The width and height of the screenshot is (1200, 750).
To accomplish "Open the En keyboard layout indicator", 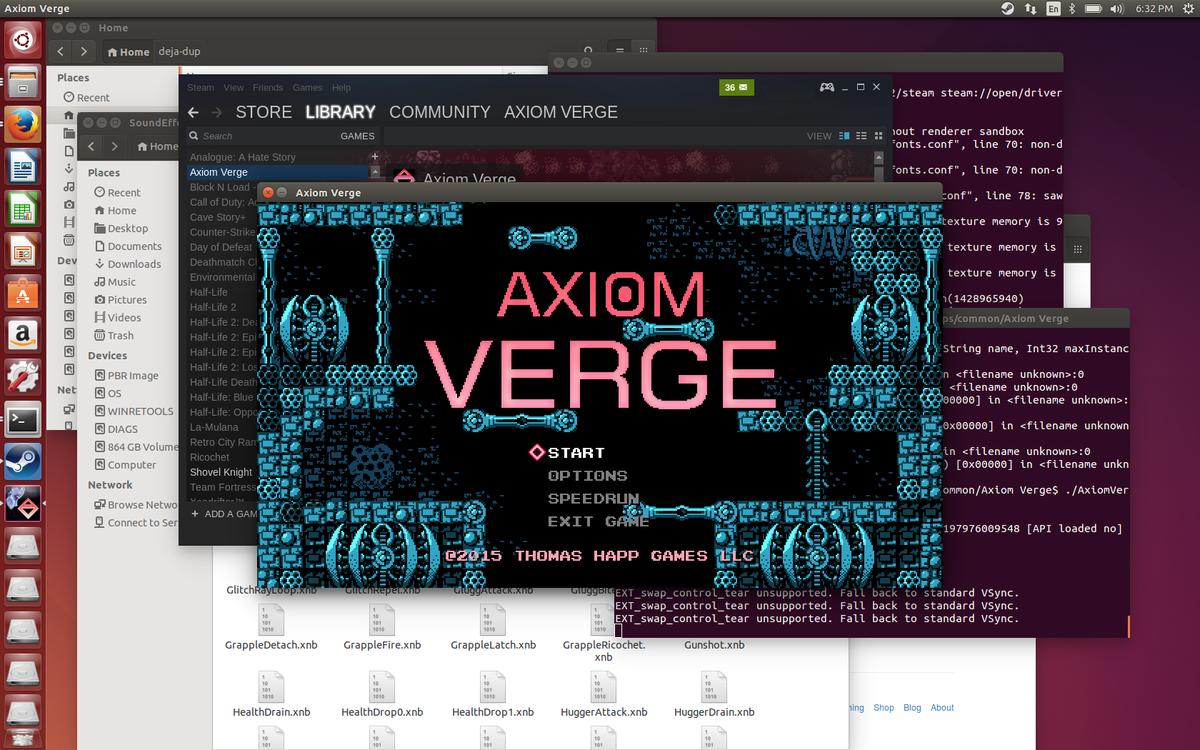I will [1054, 8].
